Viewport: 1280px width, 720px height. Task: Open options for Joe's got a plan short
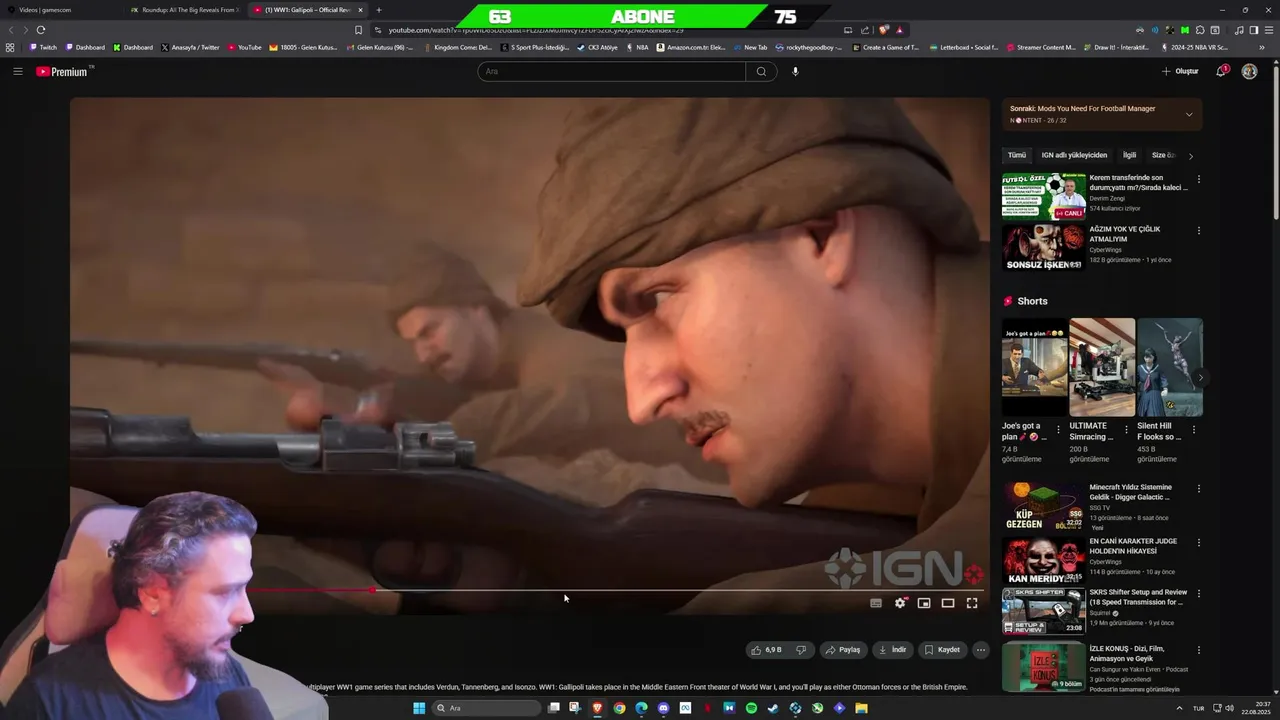pyautogui.click(x=1058, y=430)
